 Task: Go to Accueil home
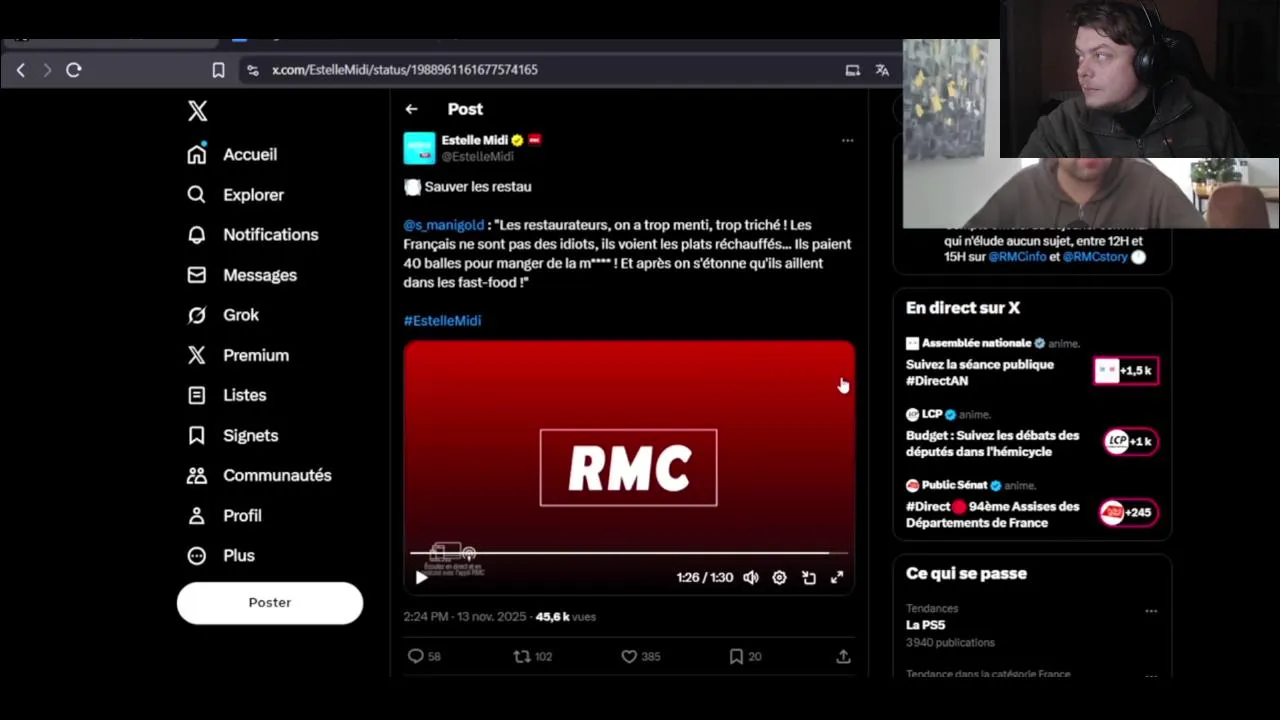click(232, 154)
